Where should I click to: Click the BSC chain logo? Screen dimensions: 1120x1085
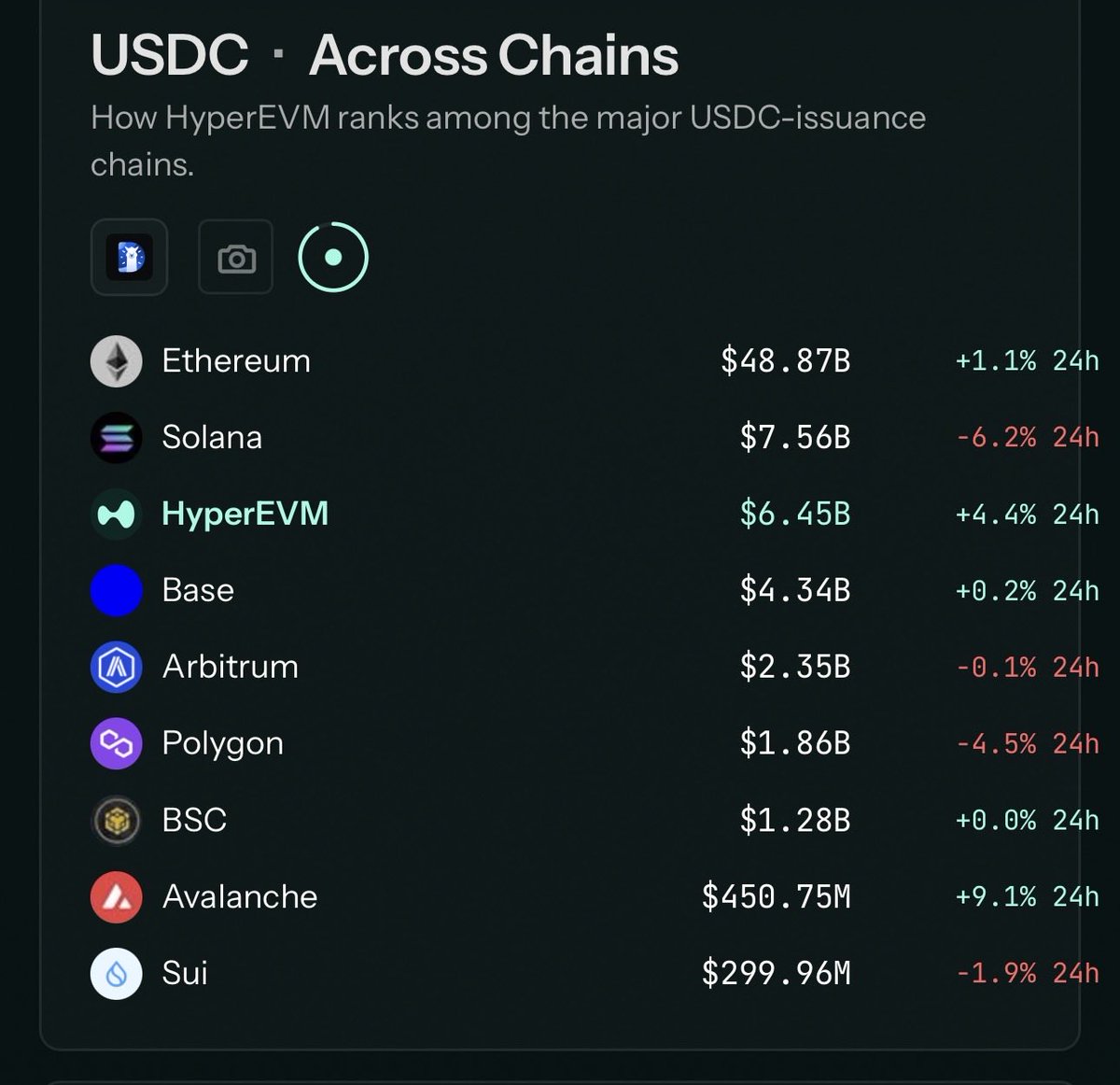tap(117, 820)
